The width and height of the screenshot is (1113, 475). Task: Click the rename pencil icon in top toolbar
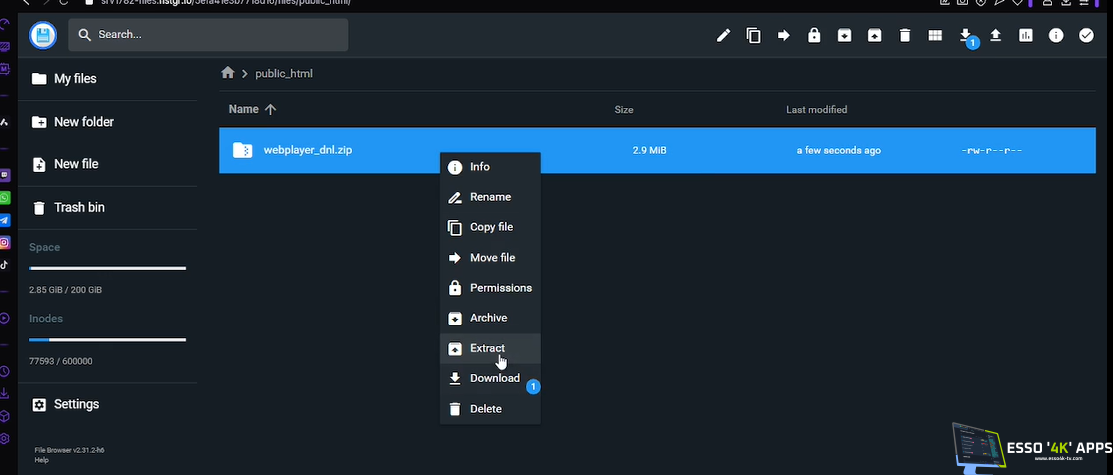(724, 36)
